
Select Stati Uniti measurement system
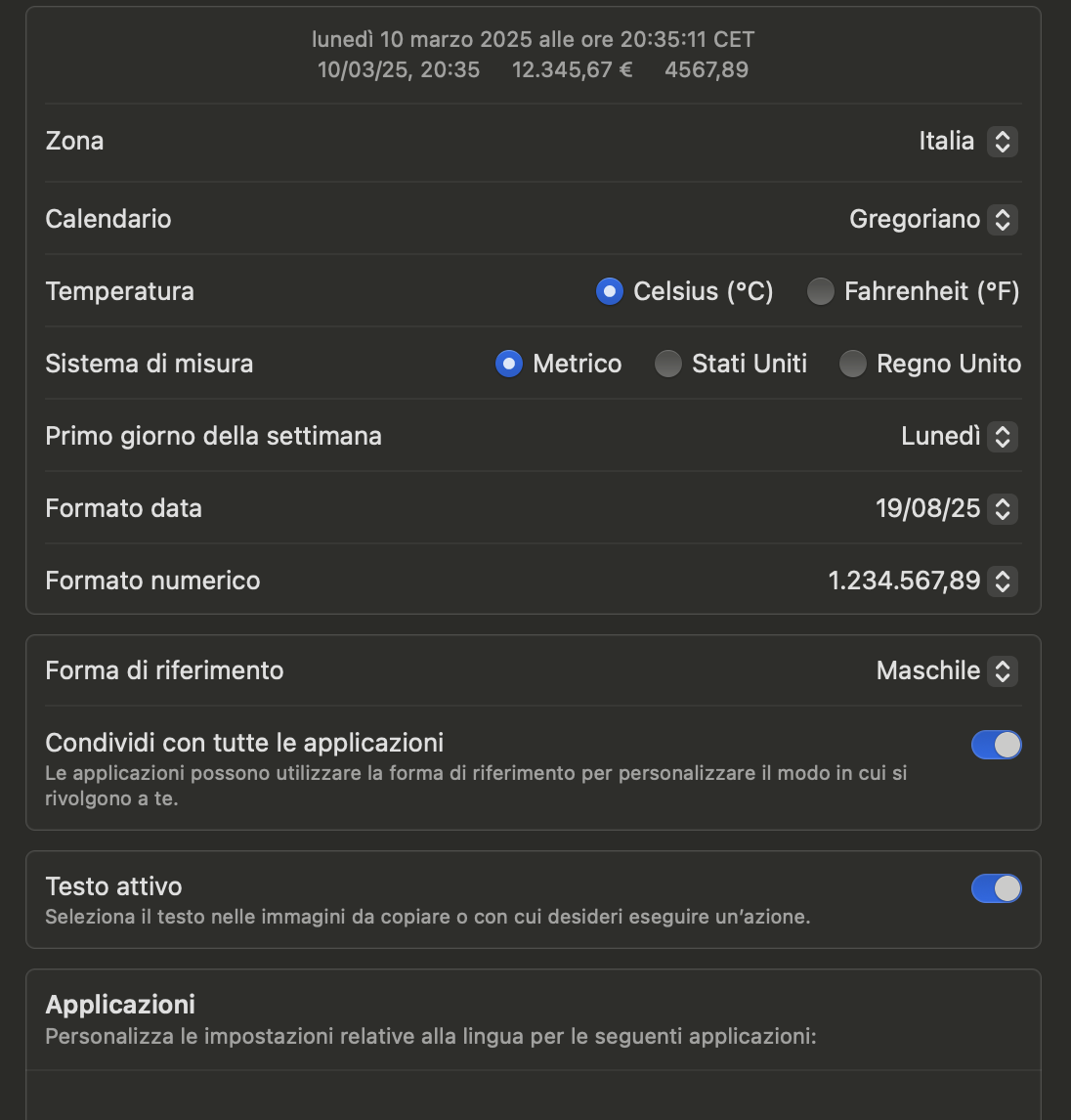[x=668, y=363]
